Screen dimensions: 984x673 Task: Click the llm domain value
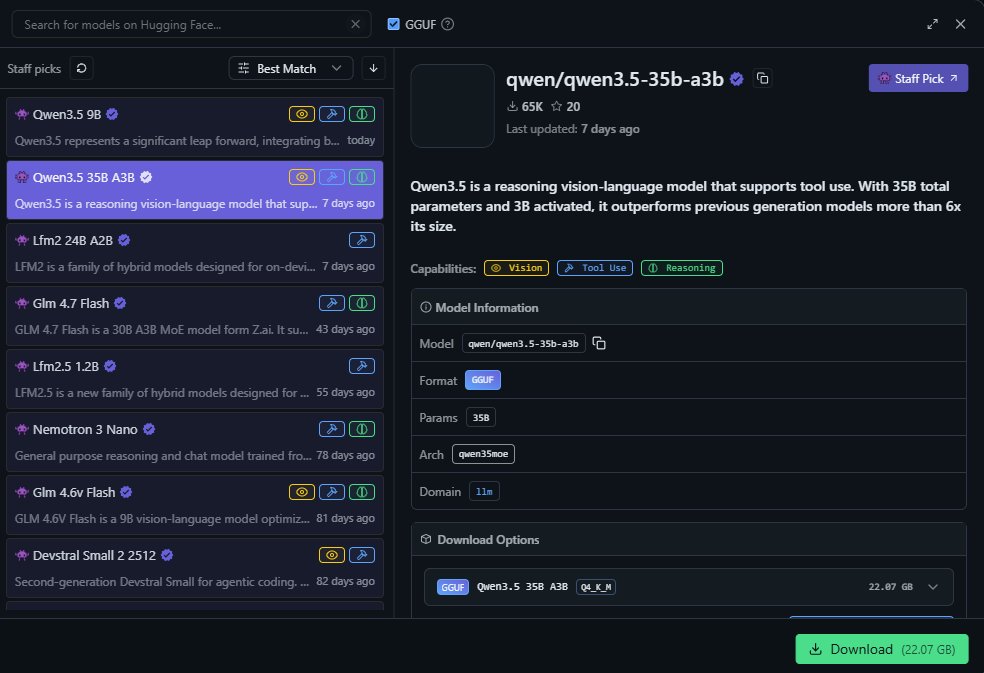[484, 492]
